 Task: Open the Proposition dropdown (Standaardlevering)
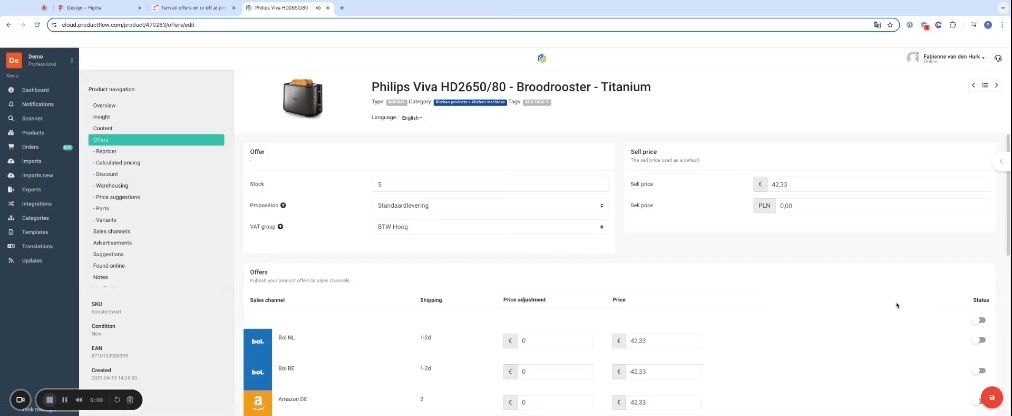tap(490, 205)
